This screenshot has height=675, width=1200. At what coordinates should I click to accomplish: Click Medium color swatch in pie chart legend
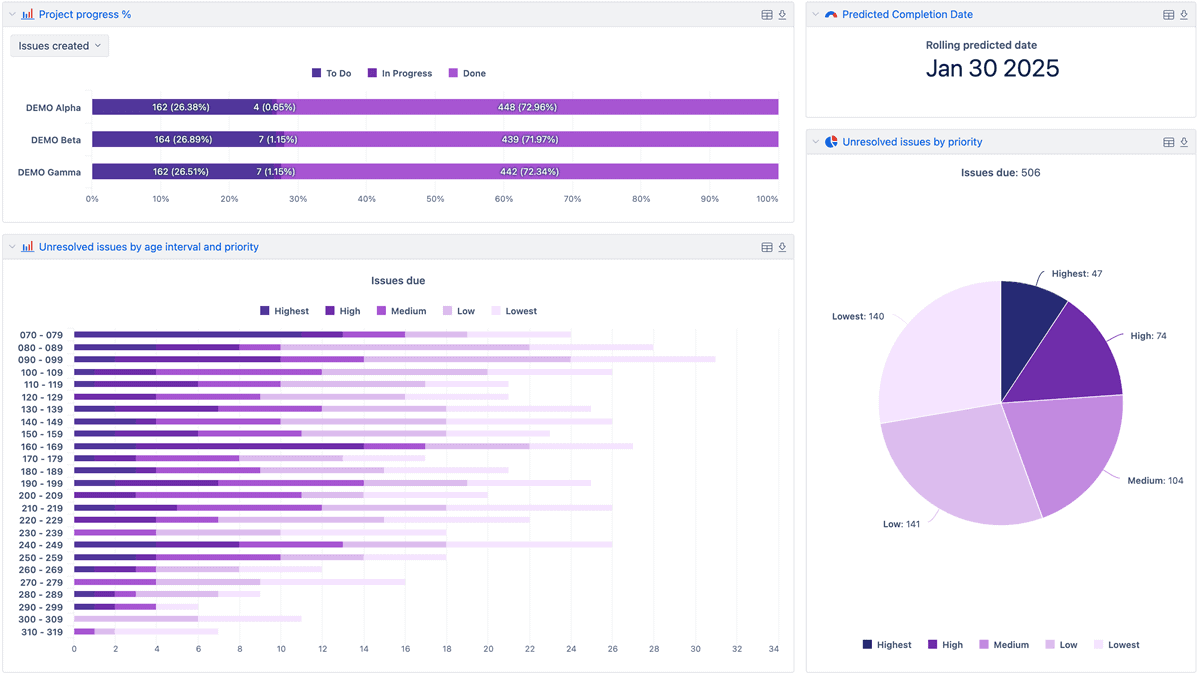click(985, 645)
